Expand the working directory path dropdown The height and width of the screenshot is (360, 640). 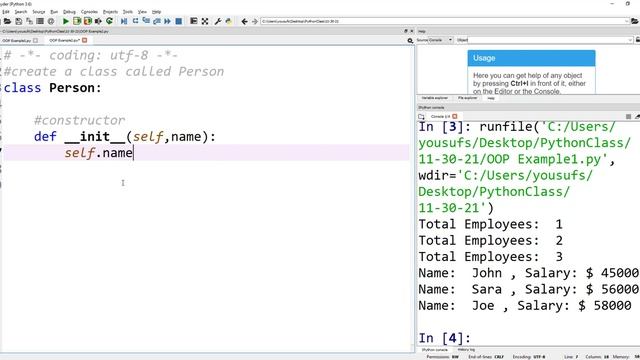pyautogui.click(x=627, y=21)
